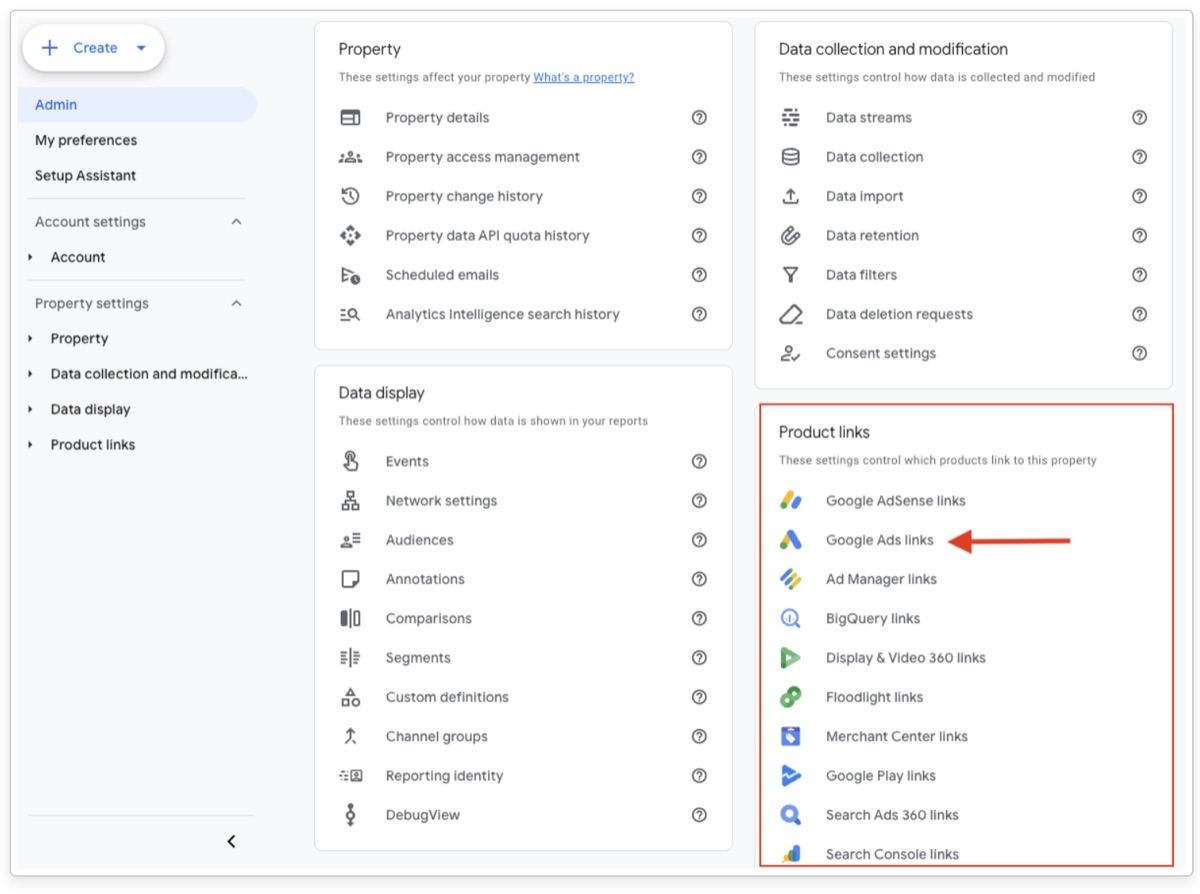Open Channel groups settings
This screenshot has height=894, width=1200.
click(x=437, y=736)
